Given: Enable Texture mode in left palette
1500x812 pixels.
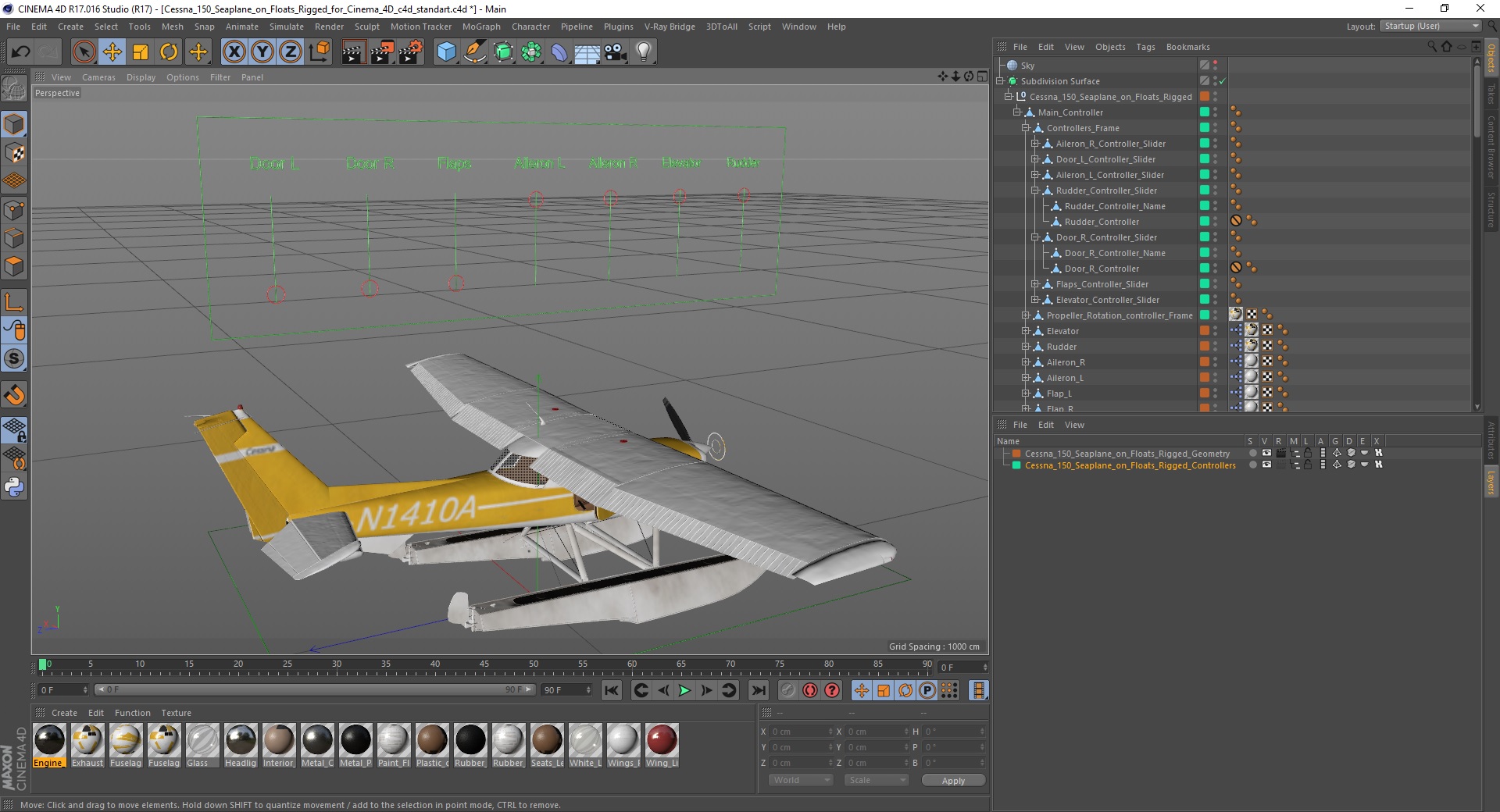Looking at the screenshot, I should (x=15, y=152).
